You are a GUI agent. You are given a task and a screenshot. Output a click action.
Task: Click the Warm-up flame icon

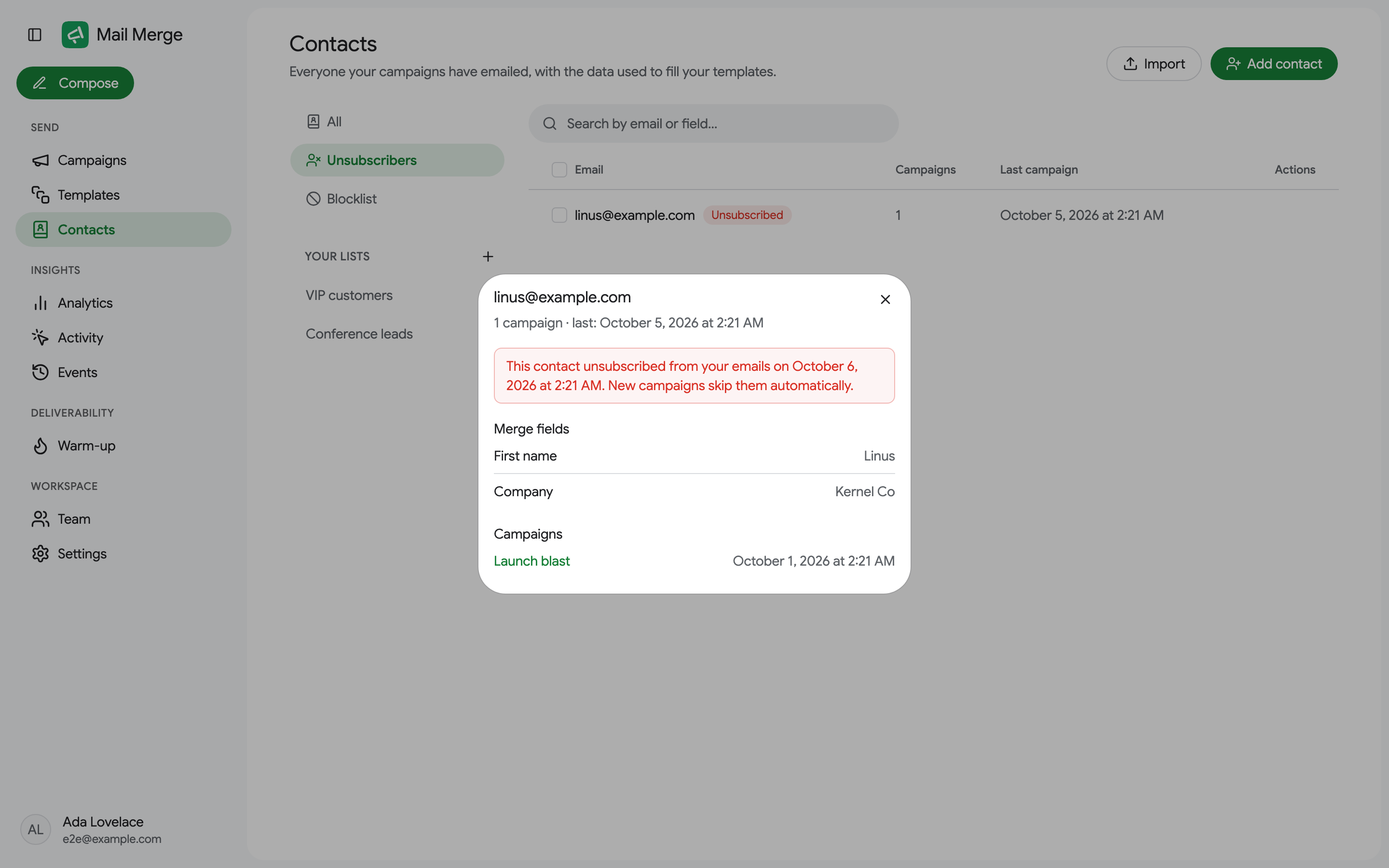(40, 446)
